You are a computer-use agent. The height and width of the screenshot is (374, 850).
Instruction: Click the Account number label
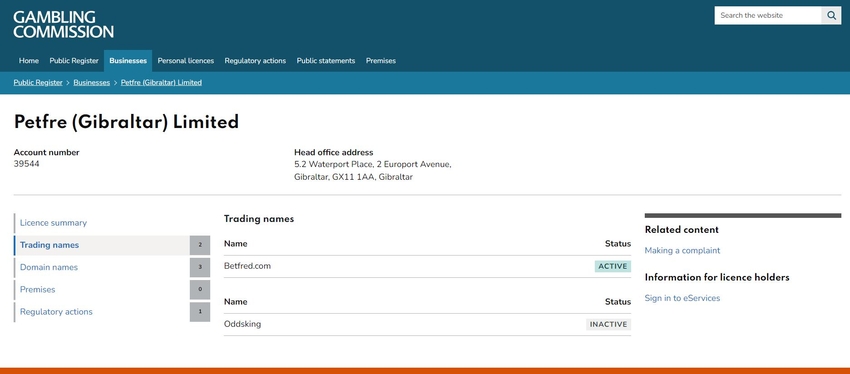click(x=47, y=152)
